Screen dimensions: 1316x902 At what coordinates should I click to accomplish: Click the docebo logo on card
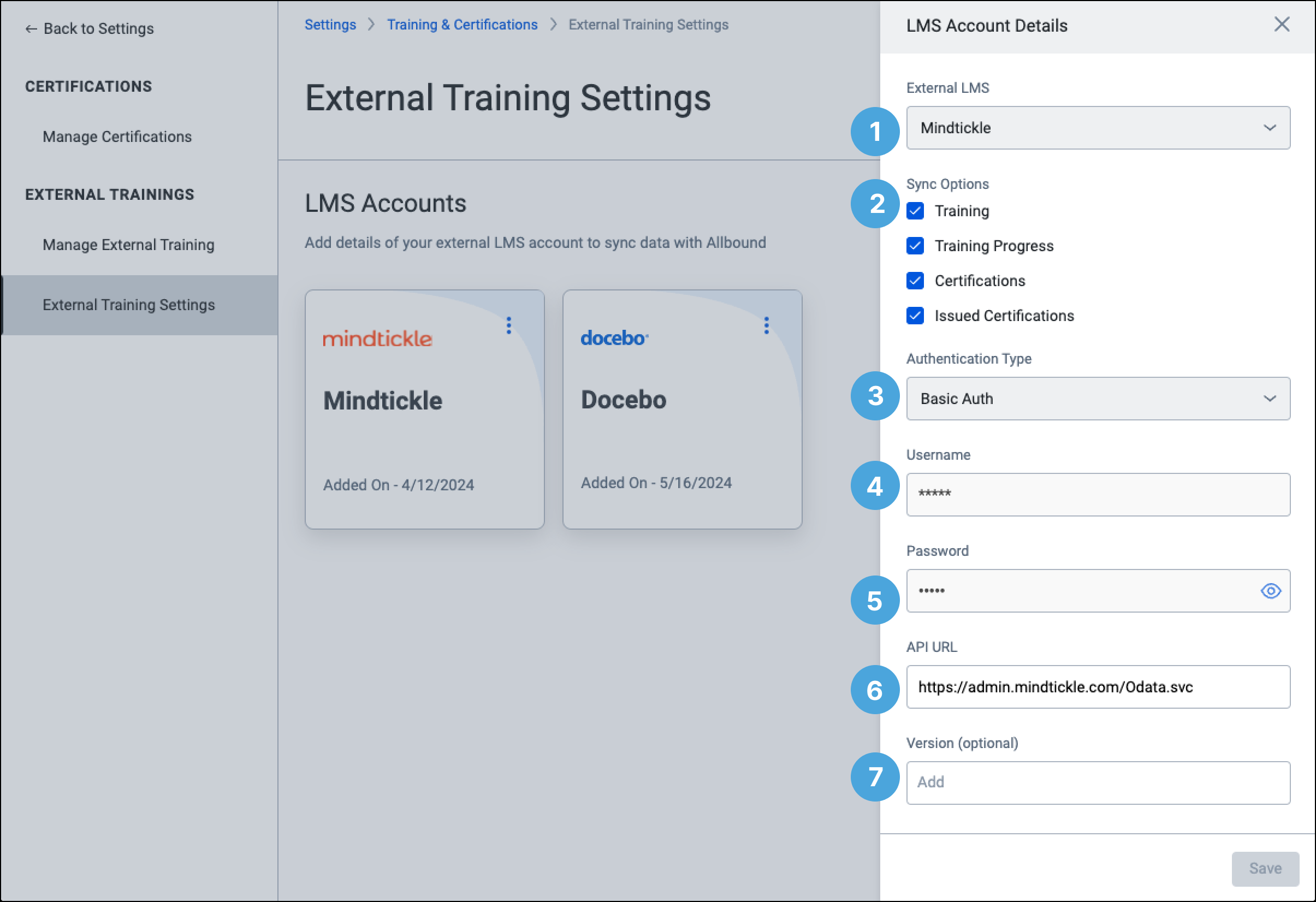coord(614,338)
